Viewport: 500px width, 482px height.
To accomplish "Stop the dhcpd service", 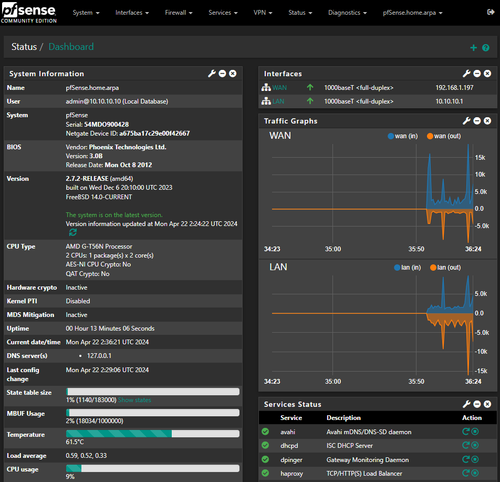I will (x=475, y=445).
